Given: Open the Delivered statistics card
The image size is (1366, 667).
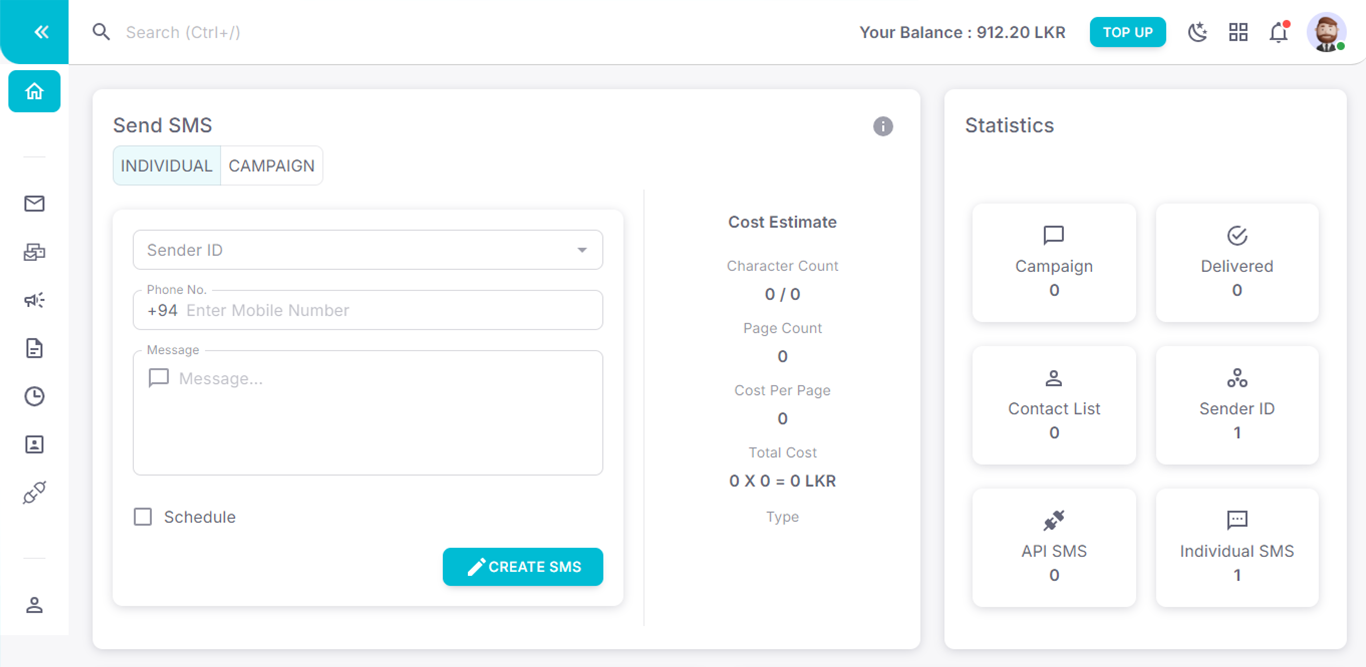Looking at the screenshot, I should (1237, 263).
